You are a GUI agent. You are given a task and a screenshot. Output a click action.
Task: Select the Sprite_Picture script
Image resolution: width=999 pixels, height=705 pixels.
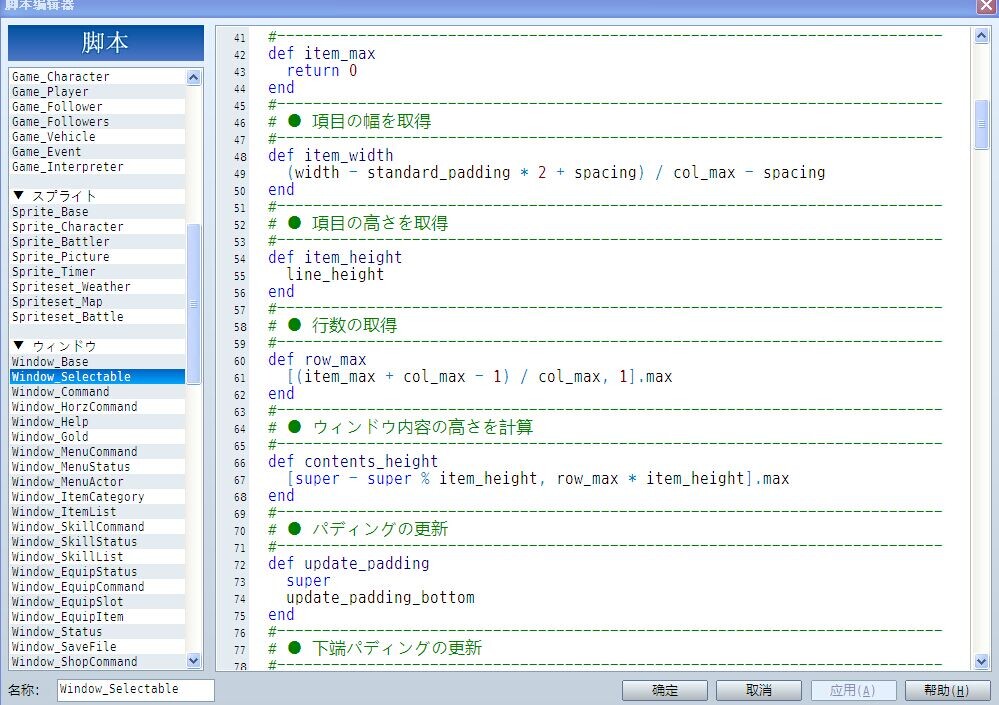[x=98, y=257]
